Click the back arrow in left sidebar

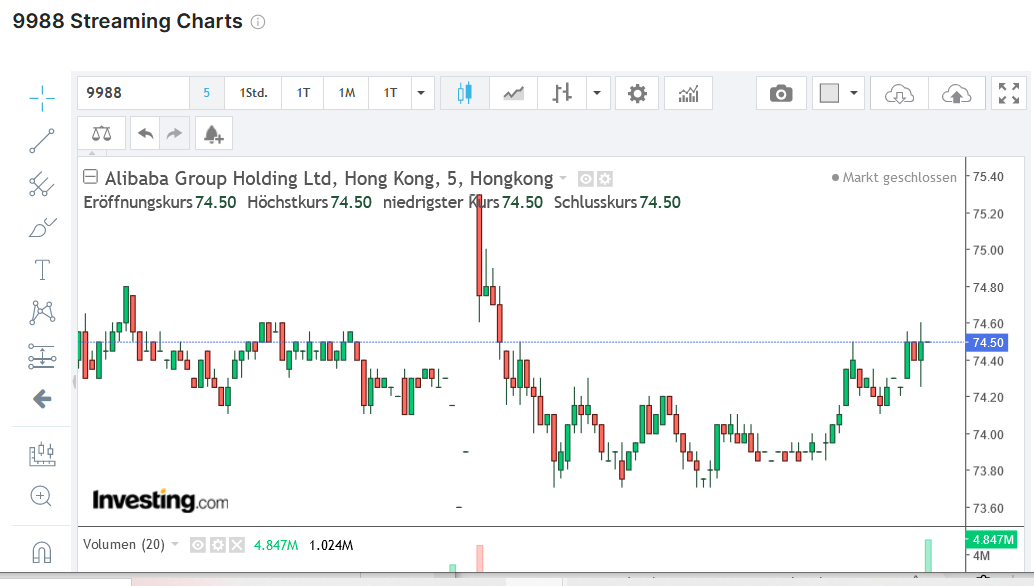tap(42, 399)
